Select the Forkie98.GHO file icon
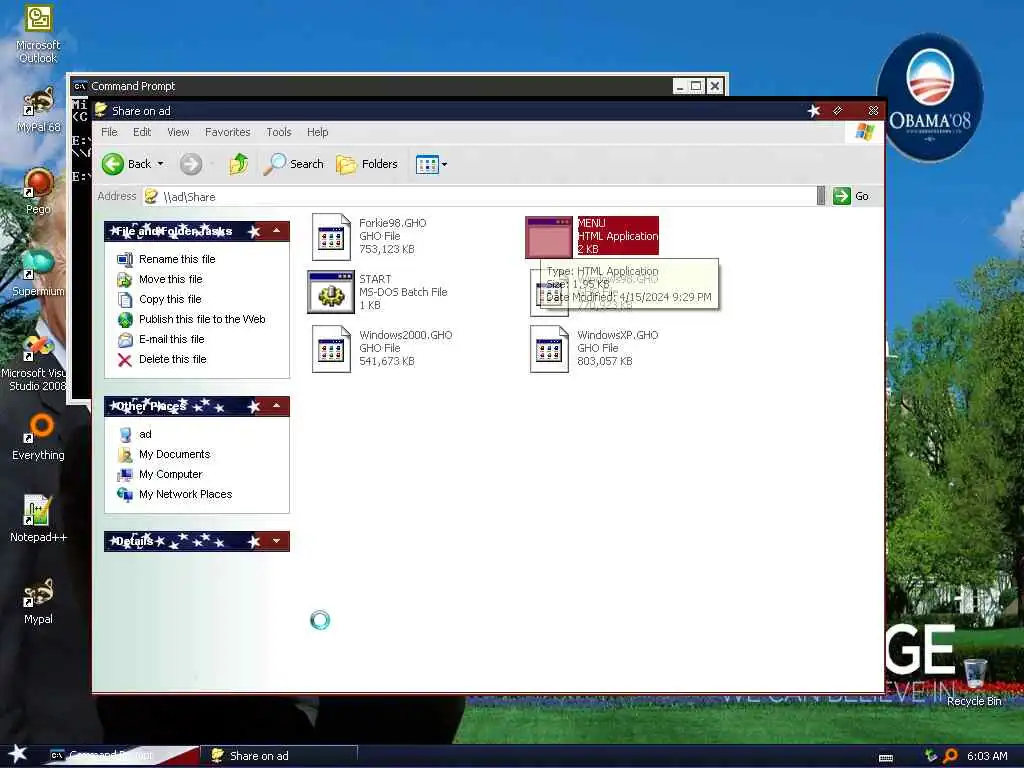The image size is (1024, 768). (x=331, y=237)
